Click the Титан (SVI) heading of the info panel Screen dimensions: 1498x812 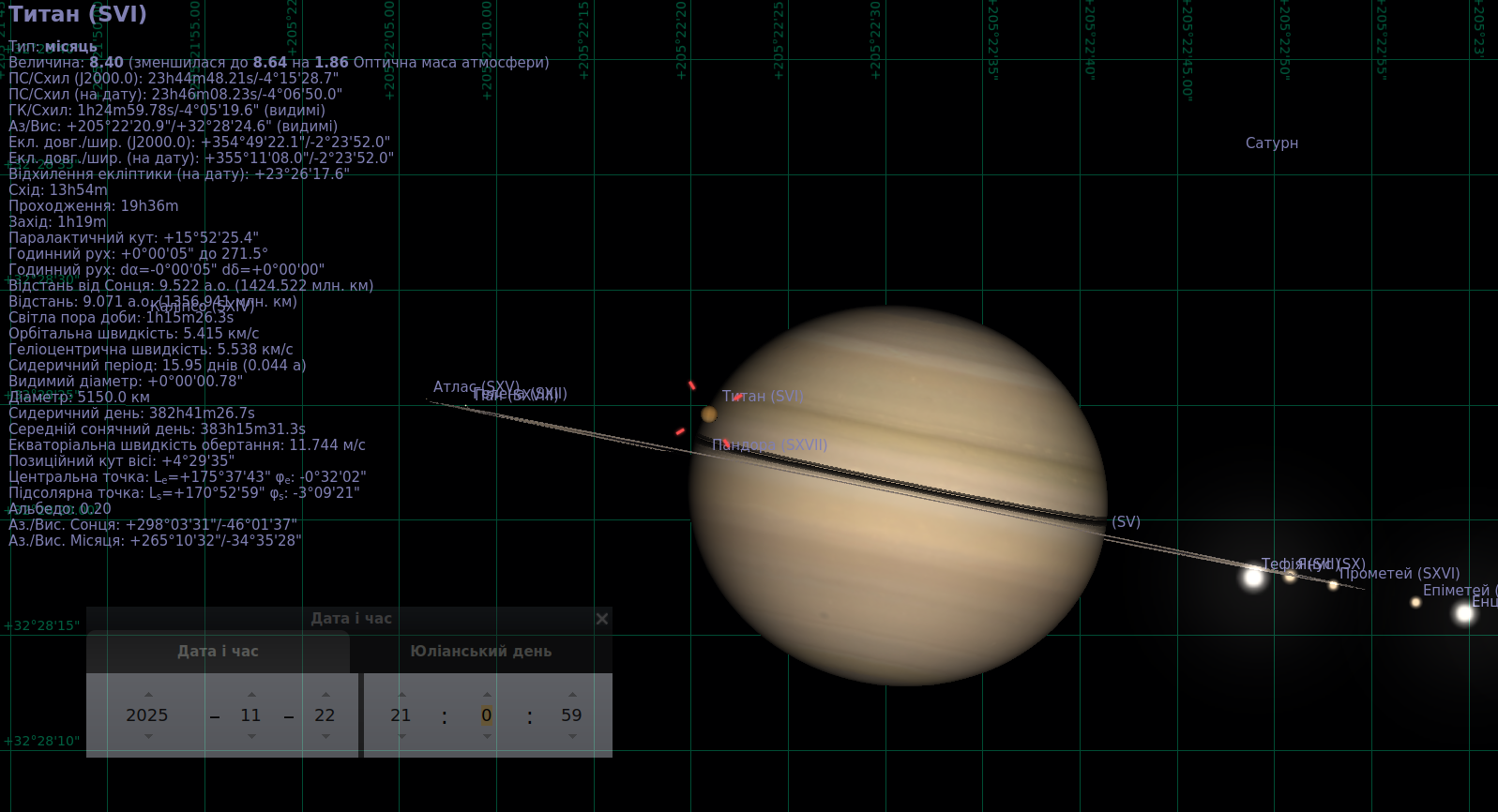pos(78,14)
